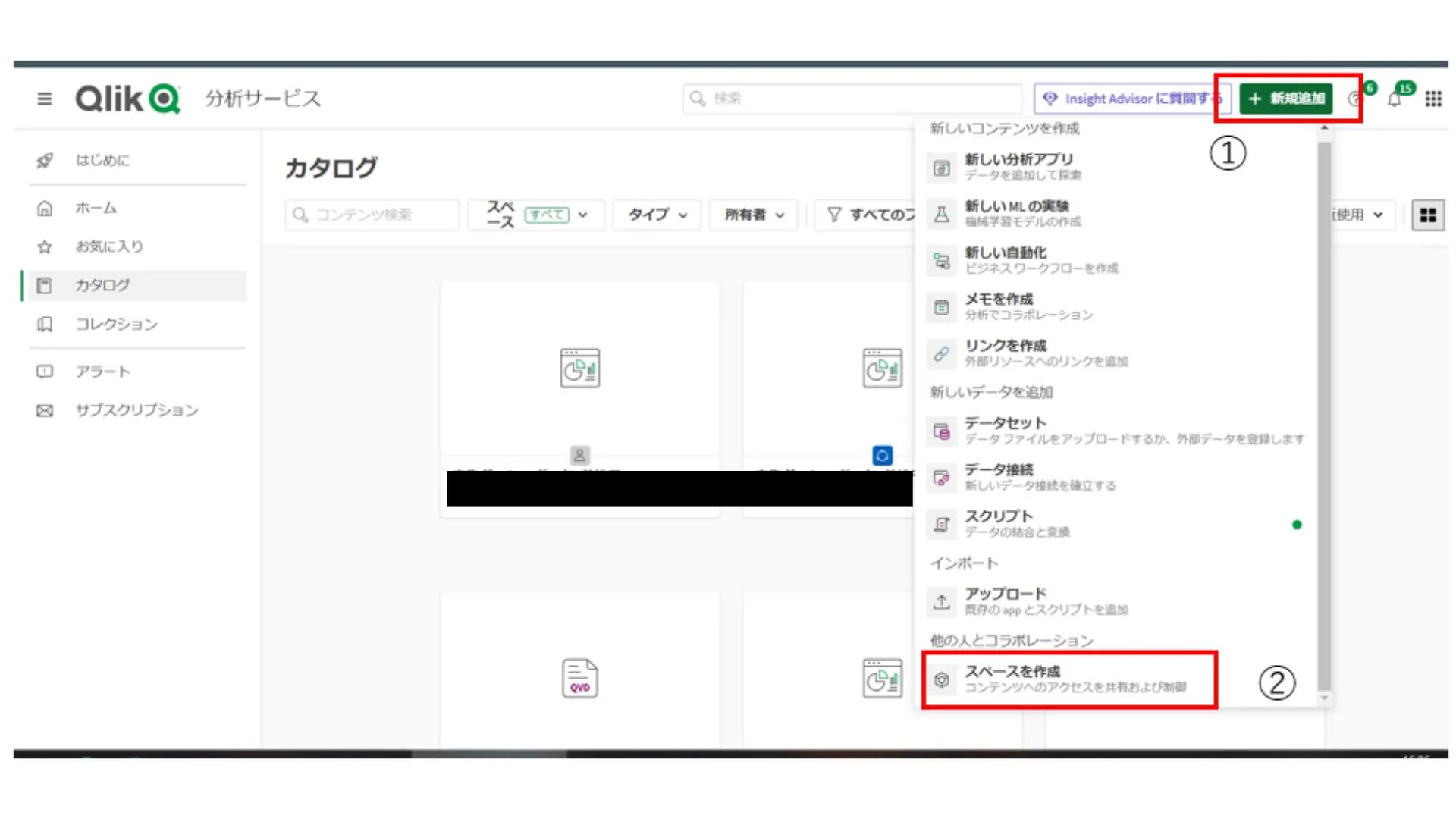Expand the 所有者 dropdown
Screen dimensions: 1456x819
click(753, 215)
